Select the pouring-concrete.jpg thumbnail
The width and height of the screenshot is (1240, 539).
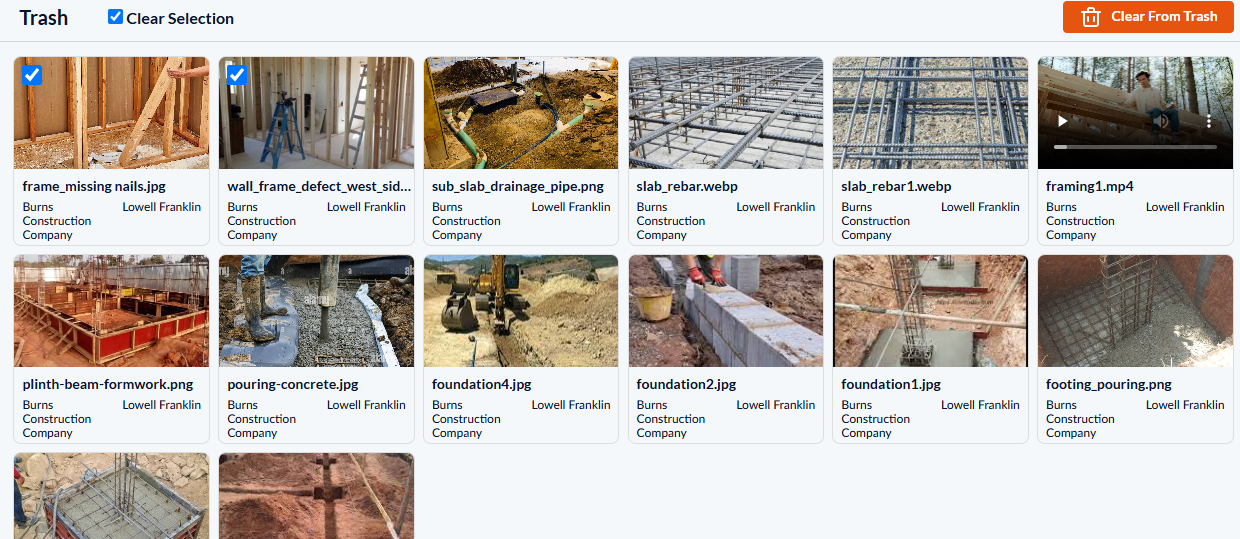[x=316, y=311]
